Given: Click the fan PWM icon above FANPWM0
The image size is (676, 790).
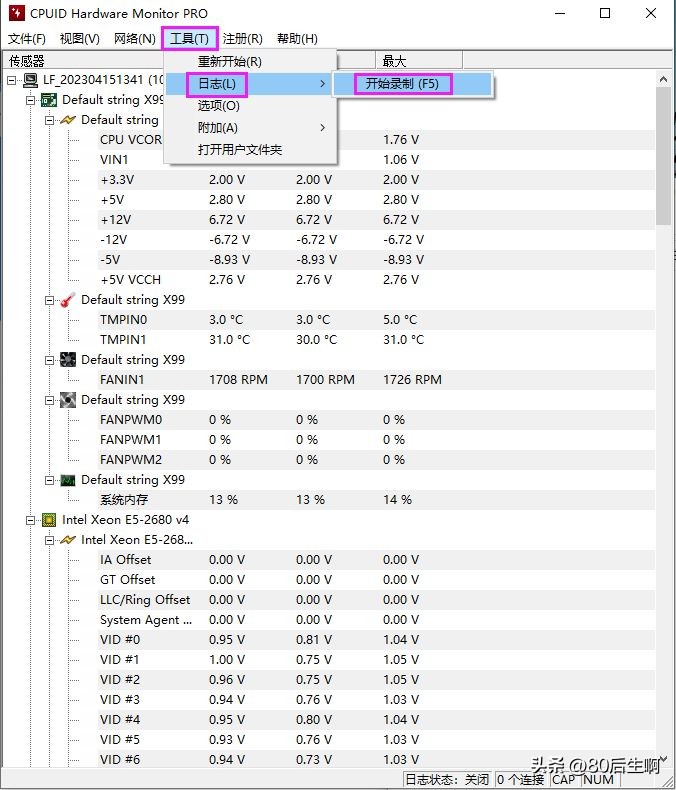Looking at the screenshot, I should 68,400.
